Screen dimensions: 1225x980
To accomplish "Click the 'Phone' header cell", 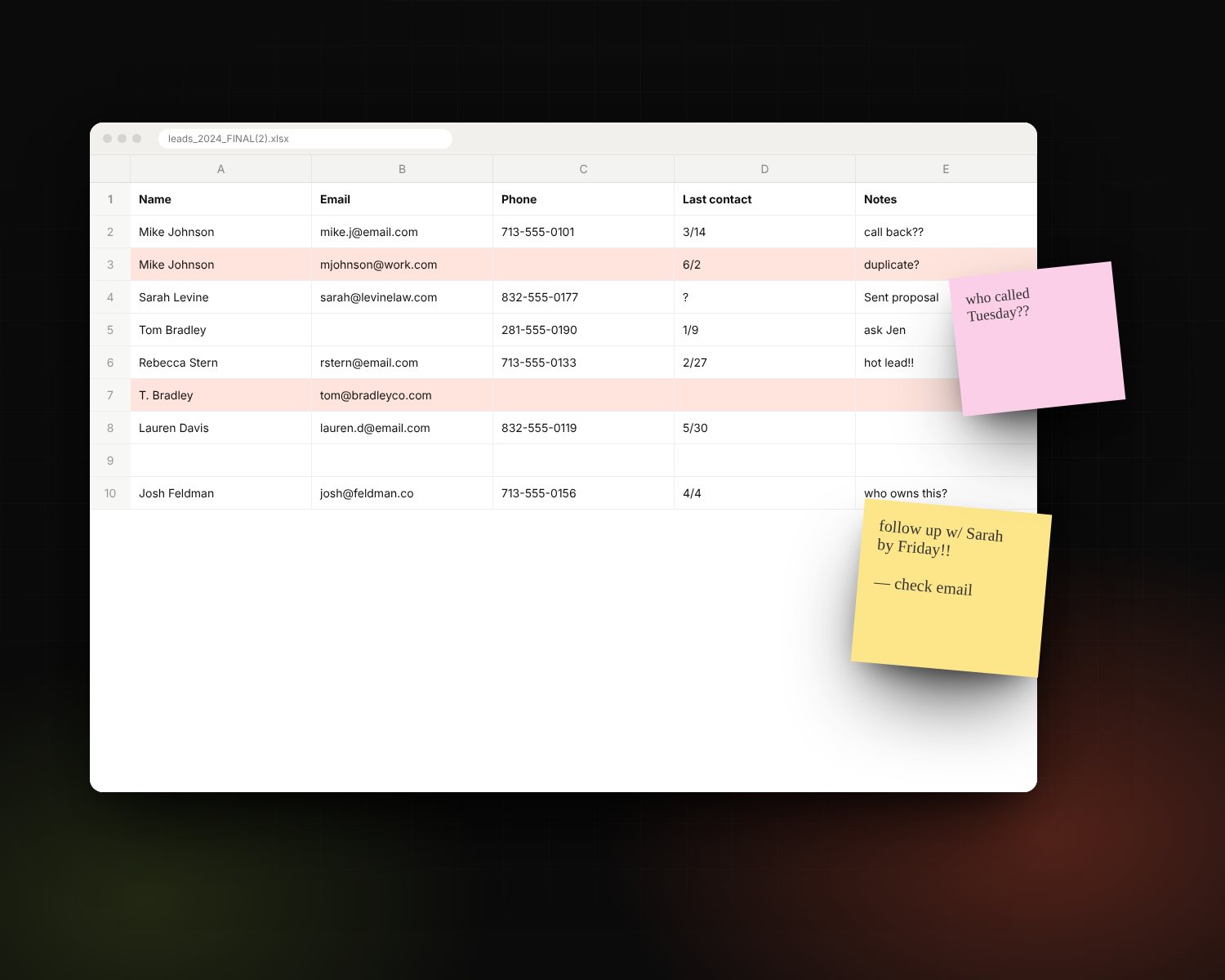I will pyautogui.click(x=583, y=199).
